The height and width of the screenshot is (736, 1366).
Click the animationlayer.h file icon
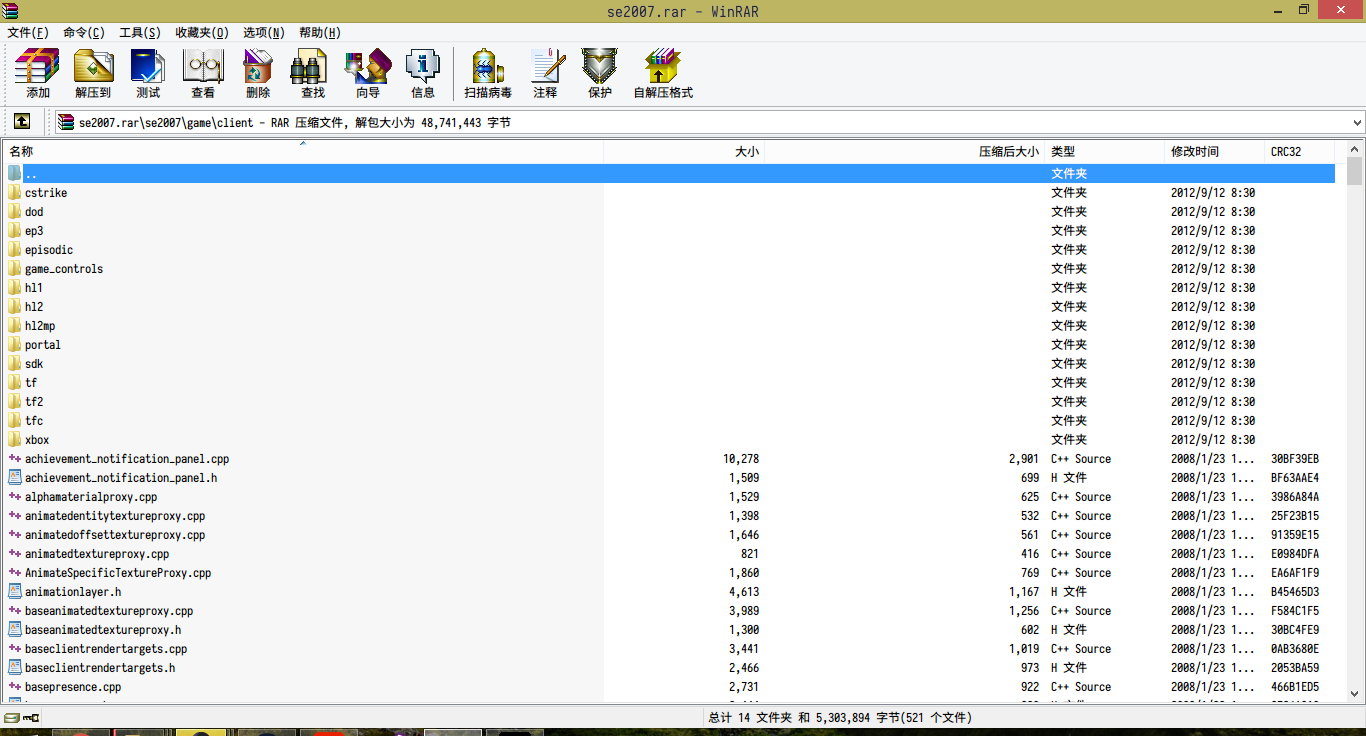coord(14,592)
